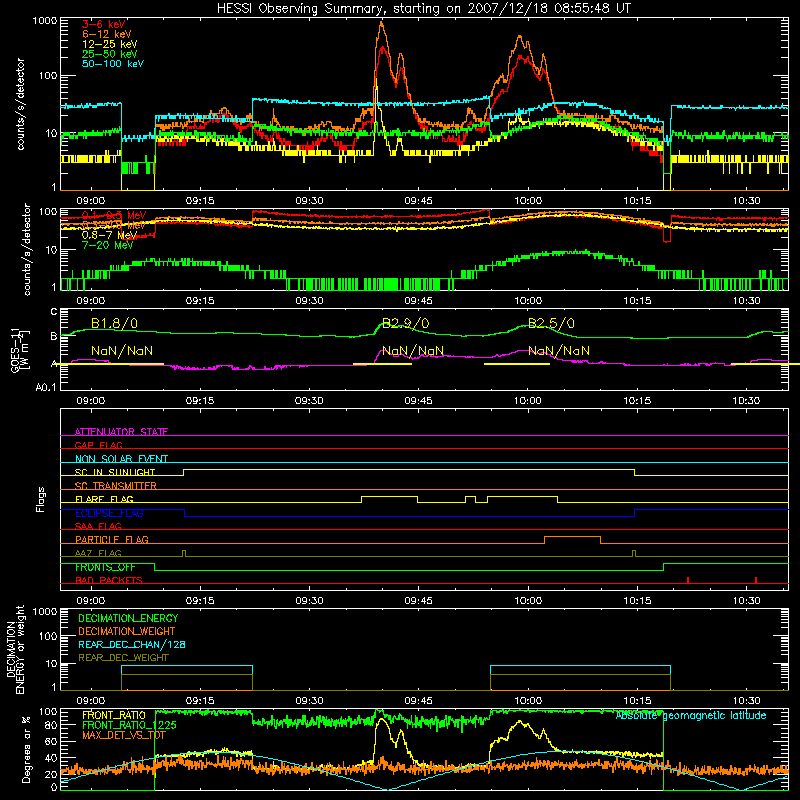Click the DECIMATION_WEIGHT legend entry
Screen dimensions: 800x800
click(127, 632)
